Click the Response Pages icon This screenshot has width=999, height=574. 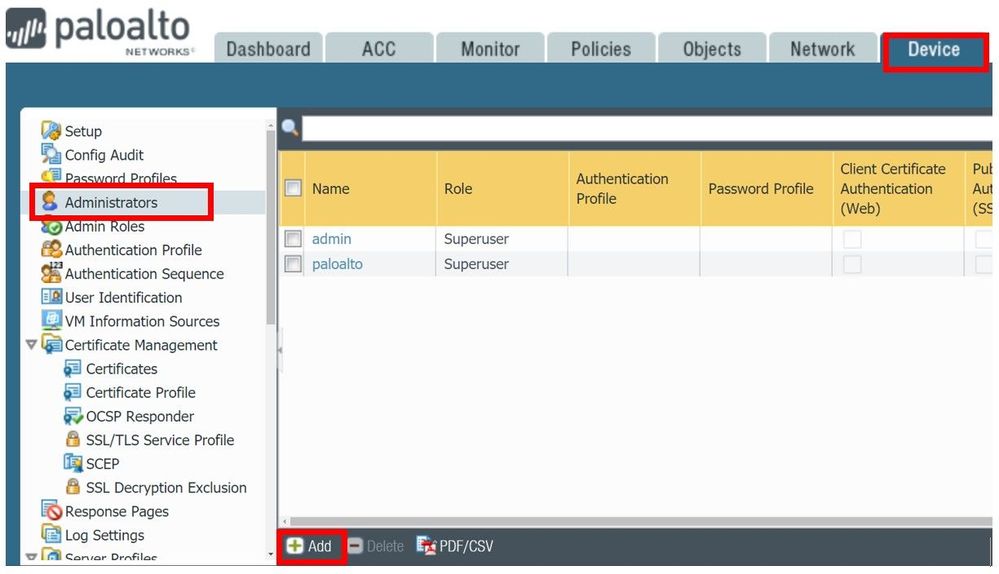click(51, 510)
